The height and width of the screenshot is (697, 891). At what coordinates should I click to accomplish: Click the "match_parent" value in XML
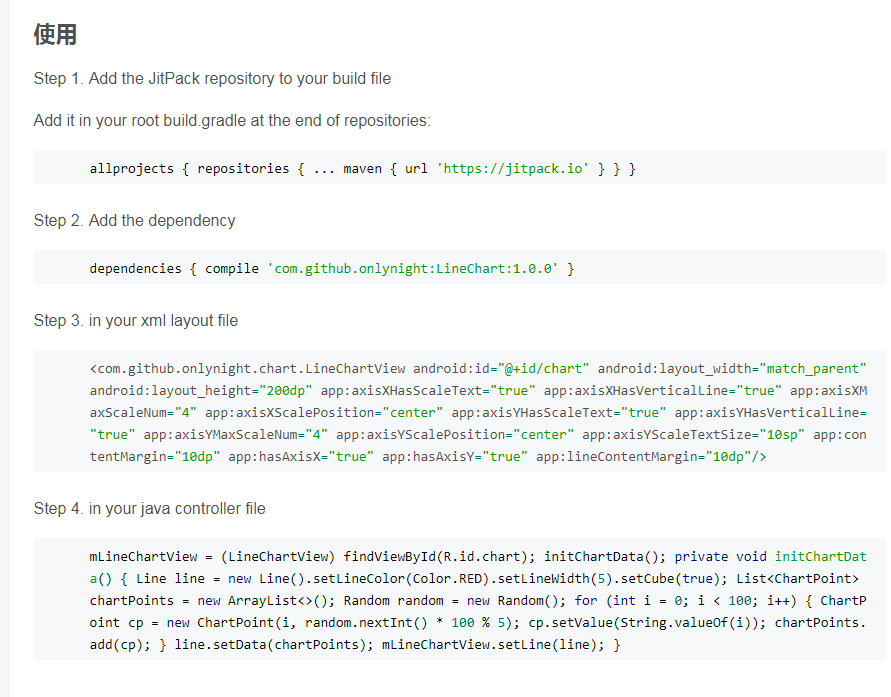813,369
